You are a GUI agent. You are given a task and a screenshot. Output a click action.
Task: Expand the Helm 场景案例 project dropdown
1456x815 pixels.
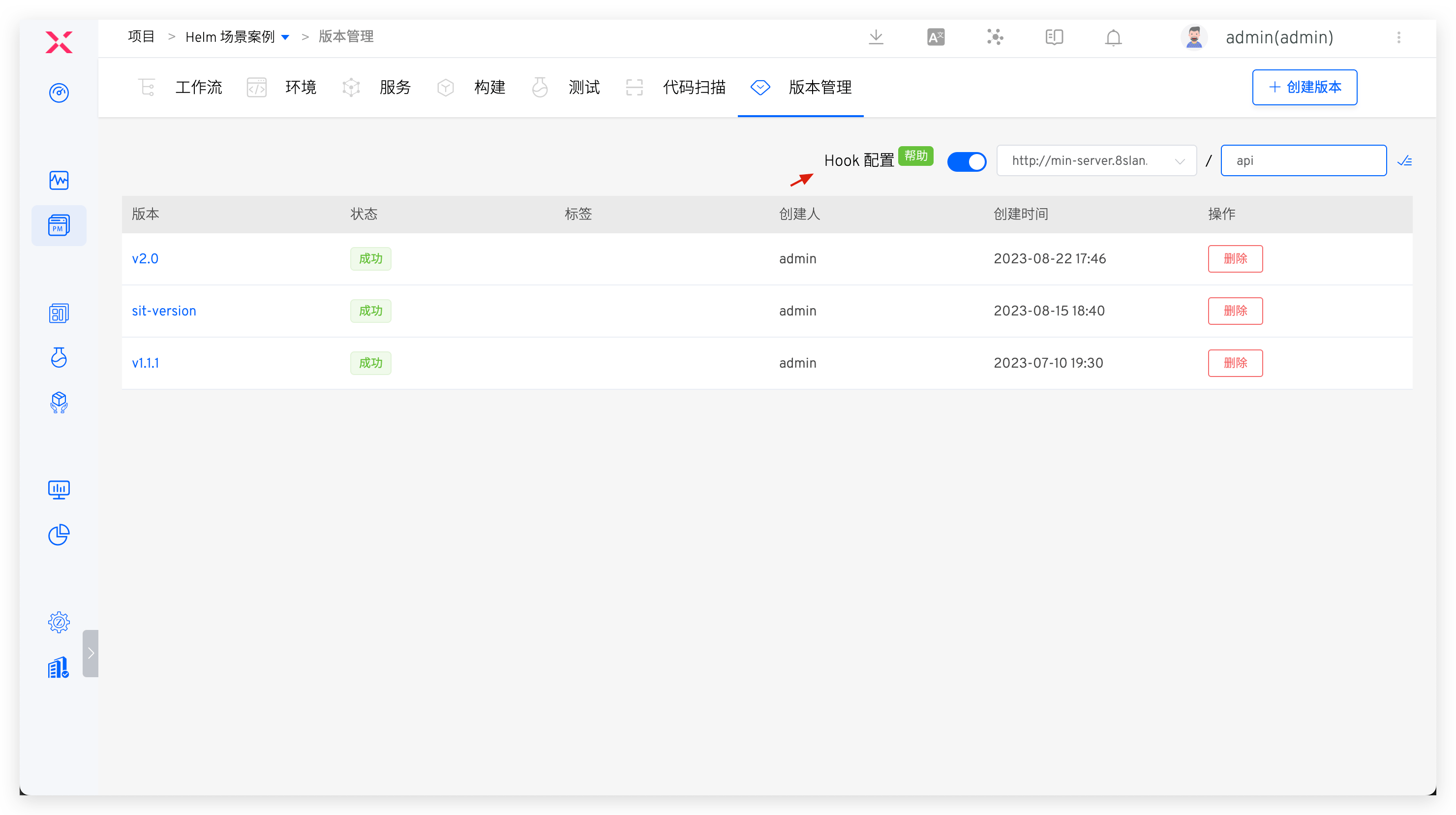click(285, 36)
